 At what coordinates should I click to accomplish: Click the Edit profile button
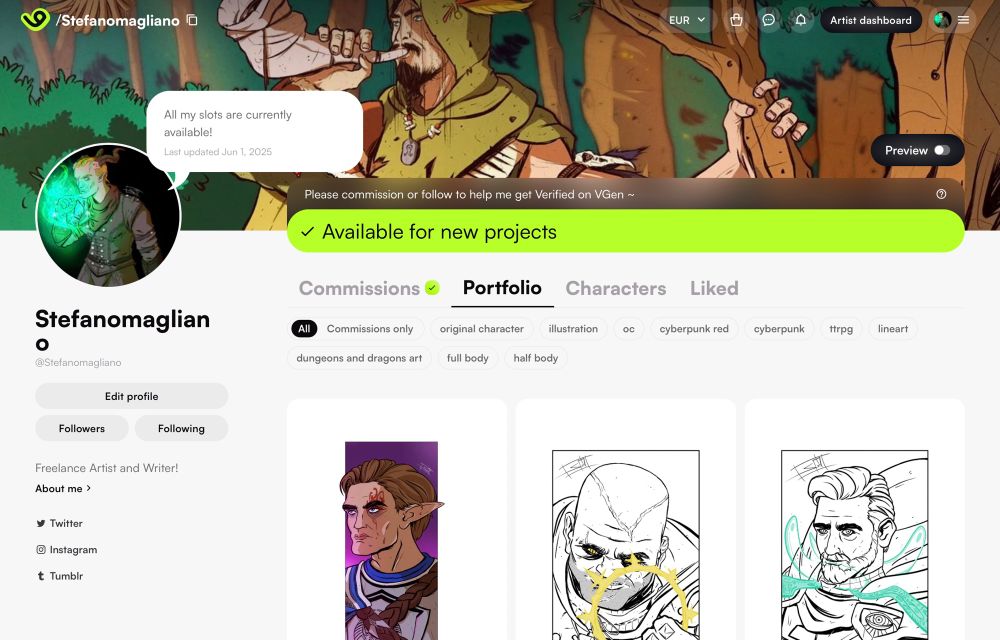pyautogui.click(x=131, y=396)
